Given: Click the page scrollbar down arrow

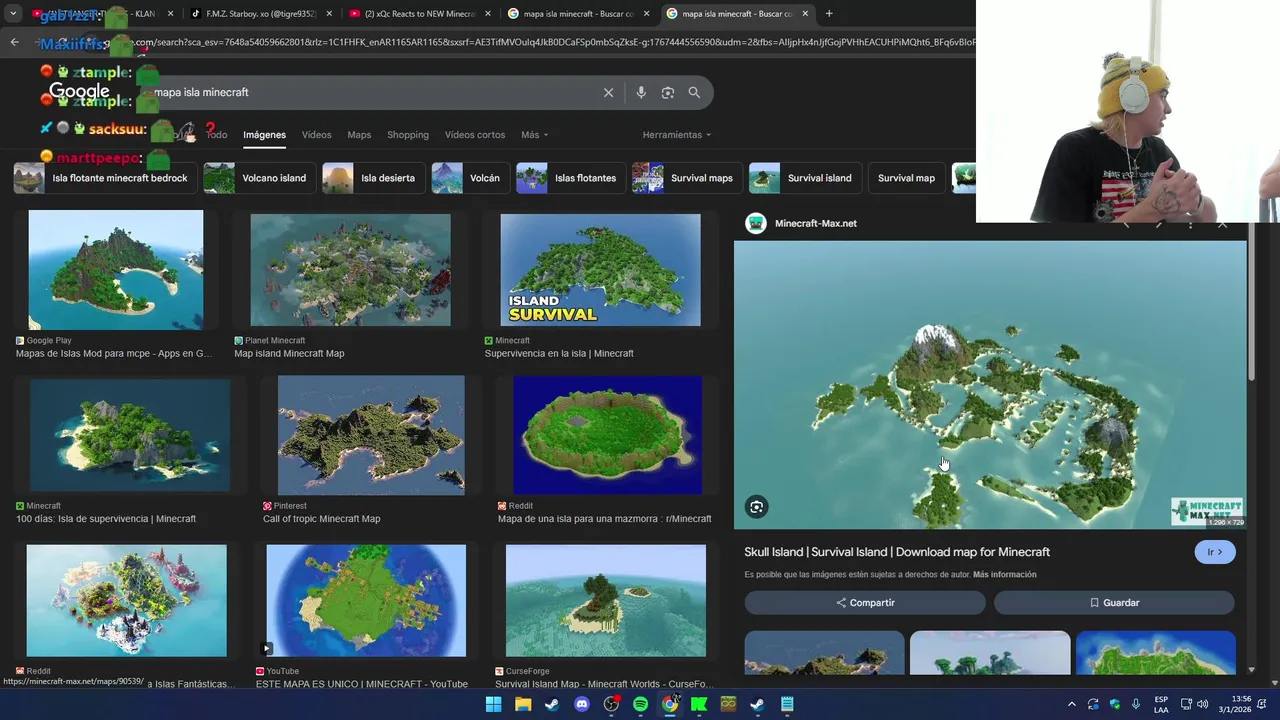Looking at the screenshot, I should point(1274,683).
